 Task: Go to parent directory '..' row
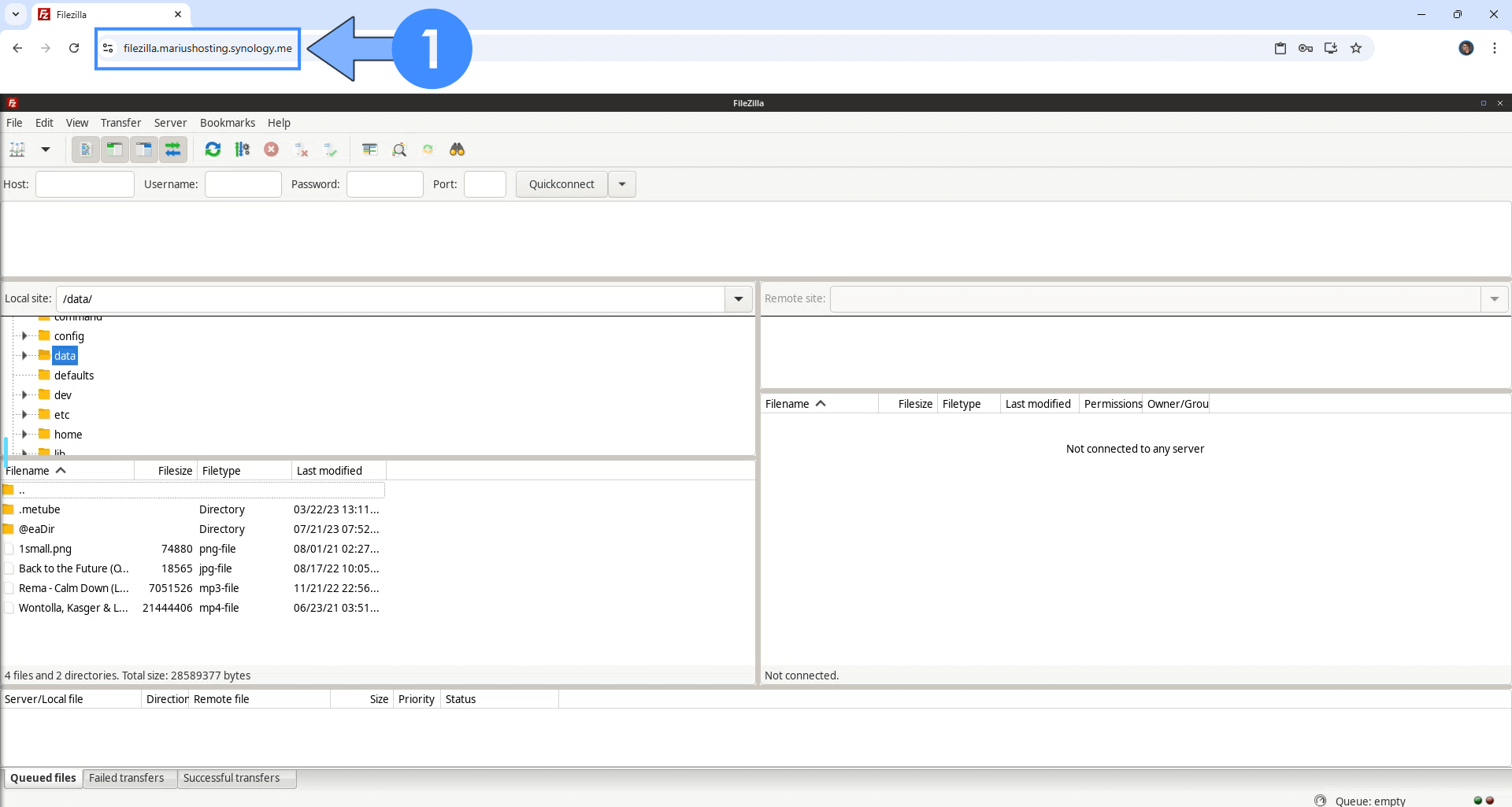pyautogui.click(x=193, y=490)
